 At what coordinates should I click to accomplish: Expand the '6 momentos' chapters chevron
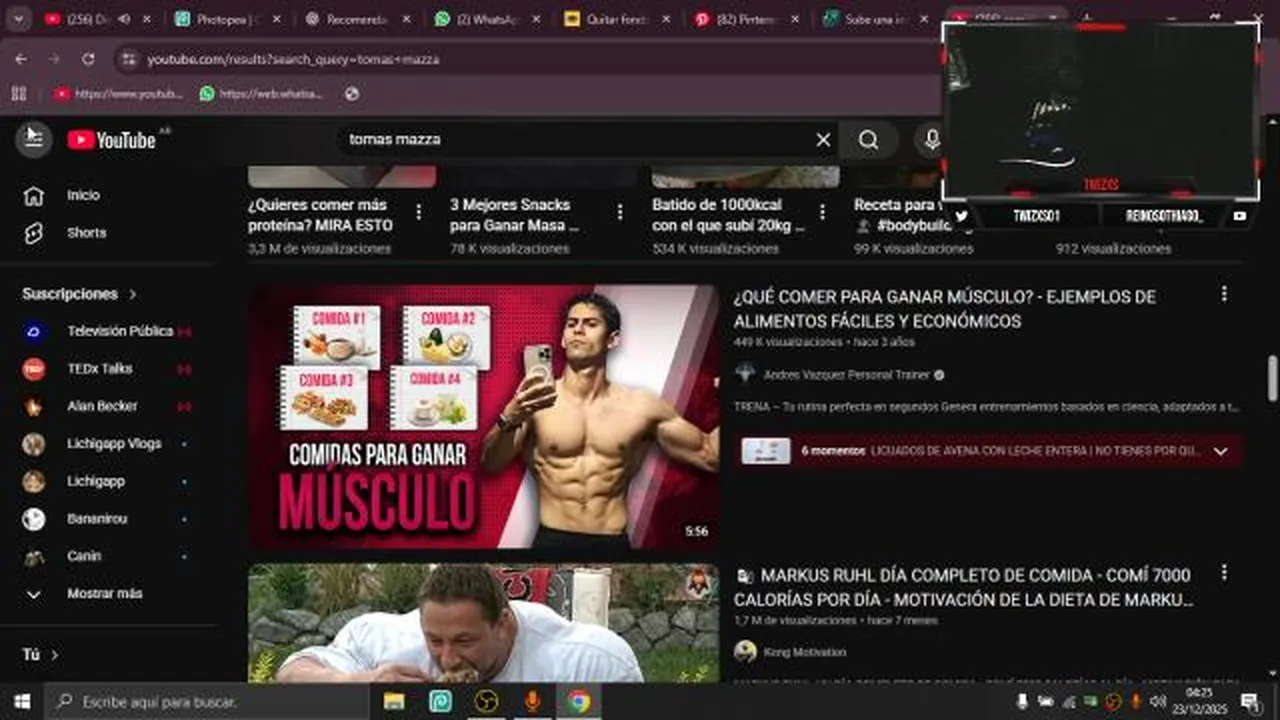tap(1220, 451)
